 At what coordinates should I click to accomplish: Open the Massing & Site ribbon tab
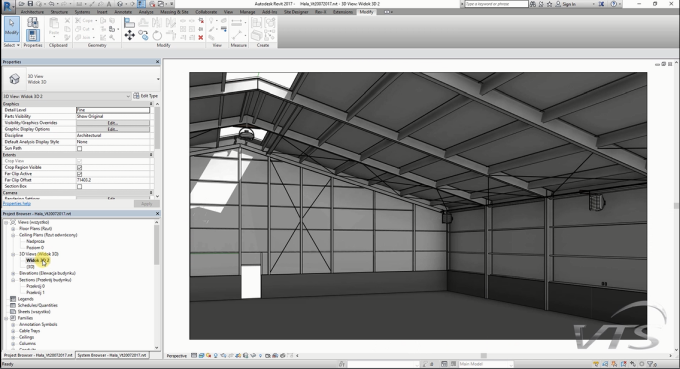point(174,12)
